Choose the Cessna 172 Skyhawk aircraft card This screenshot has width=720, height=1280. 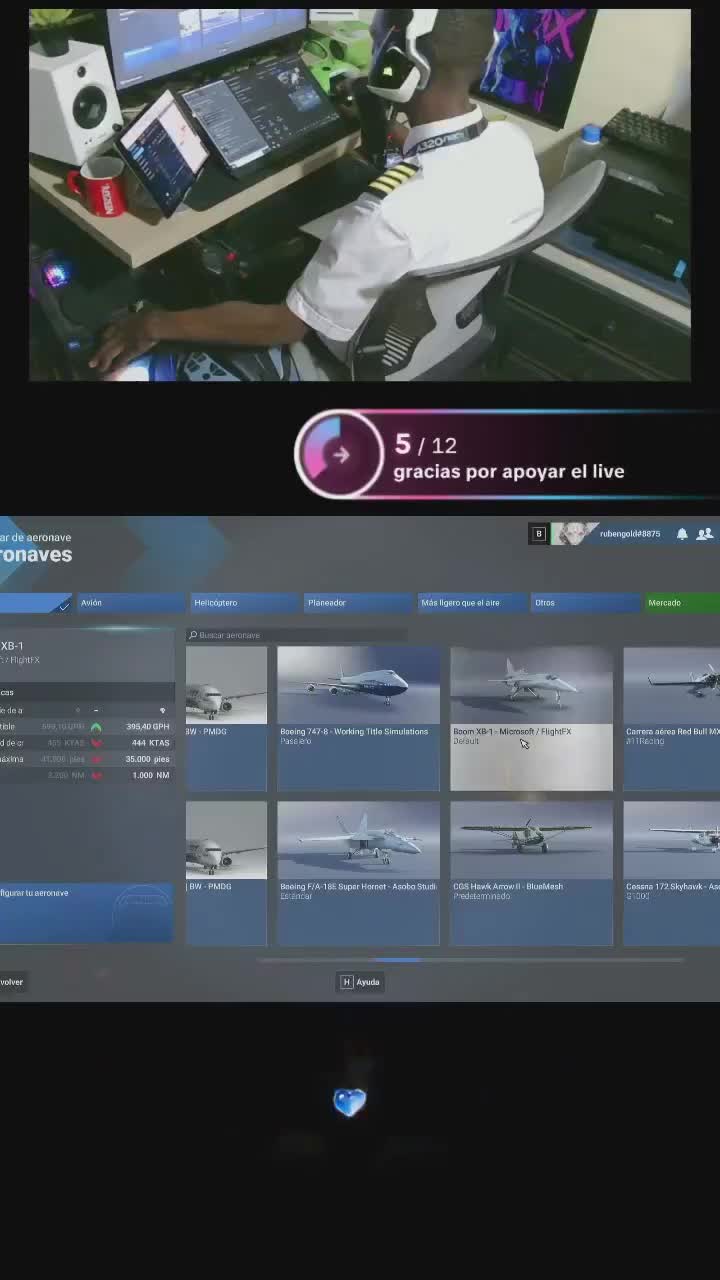tap(671, 873)
